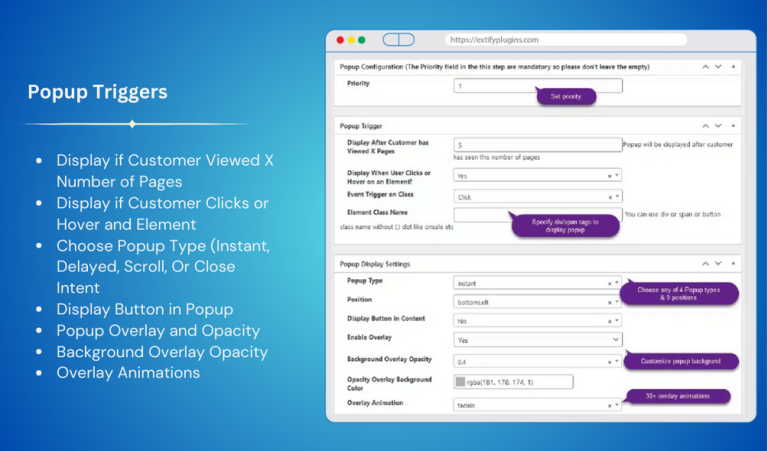Move Popup Configuration panel down with arrow

pos(719,67)
